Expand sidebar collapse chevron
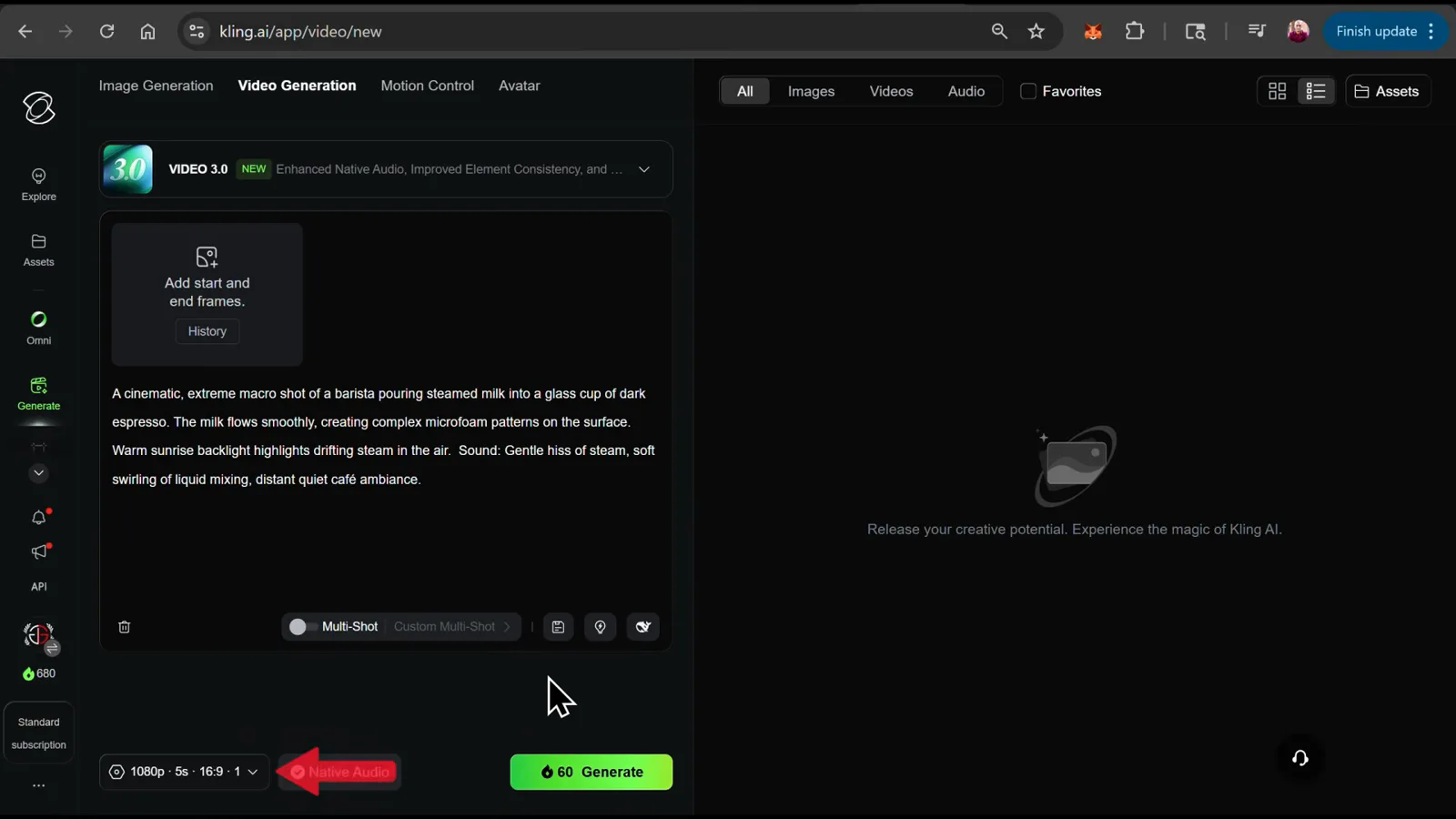 (38, 473)
